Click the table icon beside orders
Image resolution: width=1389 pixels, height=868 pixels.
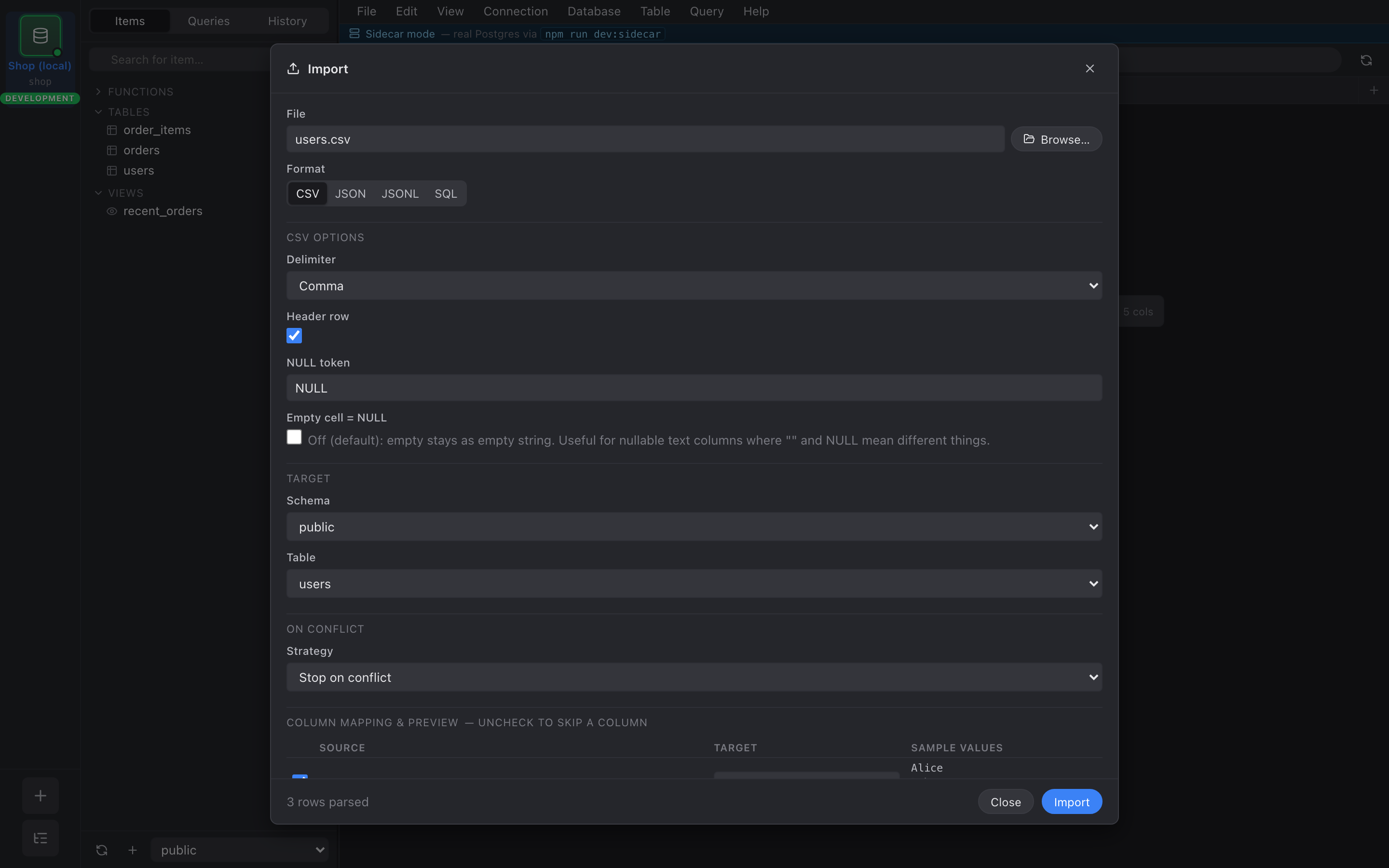point(112,150)
